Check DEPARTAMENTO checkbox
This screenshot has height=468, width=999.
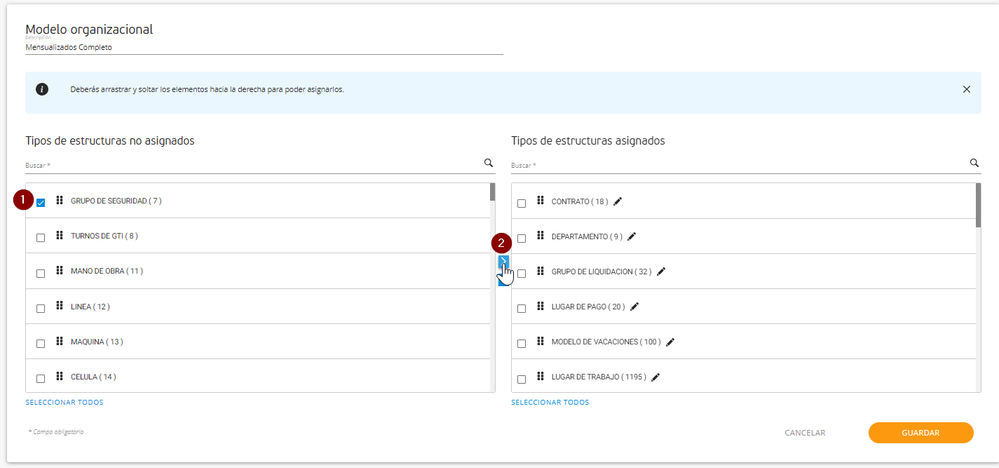pyautogui.click(x=521, y=238)
